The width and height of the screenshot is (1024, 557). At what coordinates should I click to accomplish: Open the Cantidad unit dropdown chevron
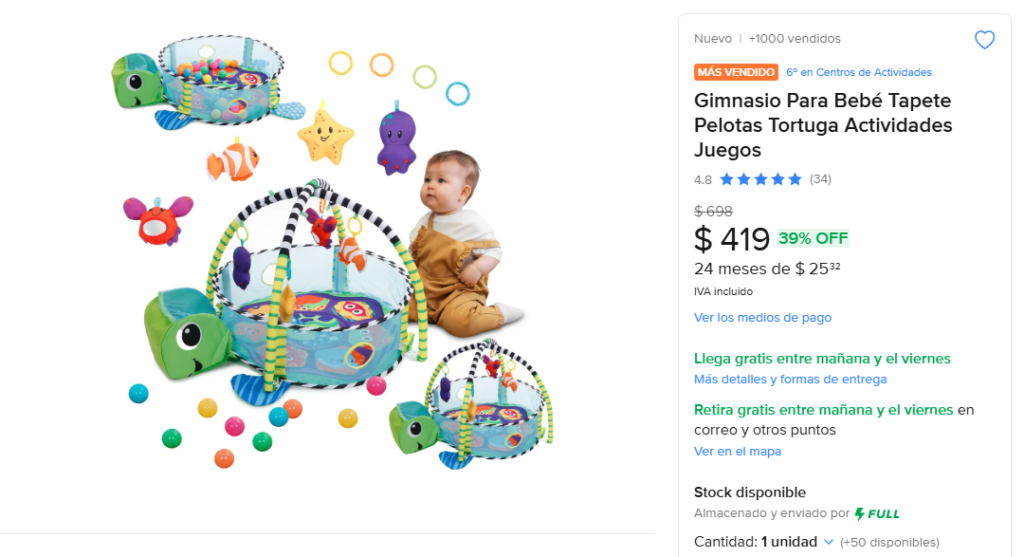tap(828, 542)
